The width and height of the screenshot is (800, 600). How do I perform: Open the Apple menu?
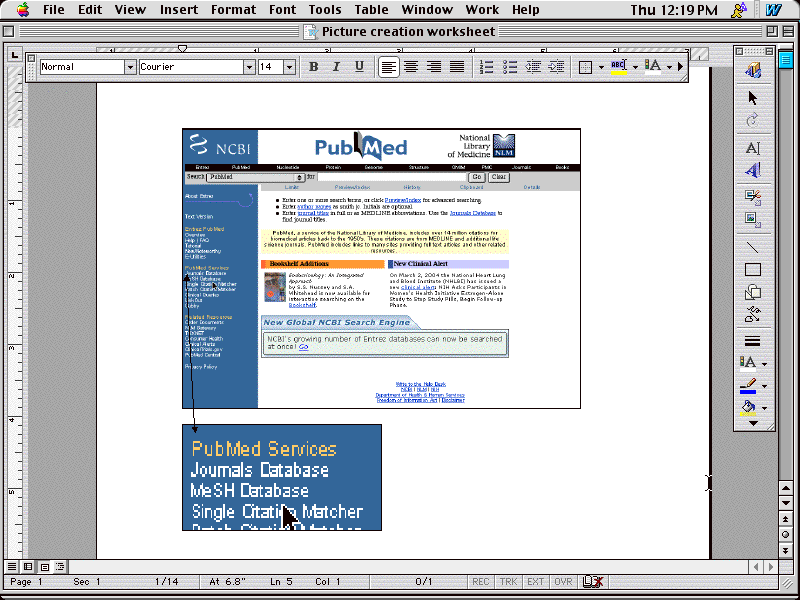tap(23, 10)
